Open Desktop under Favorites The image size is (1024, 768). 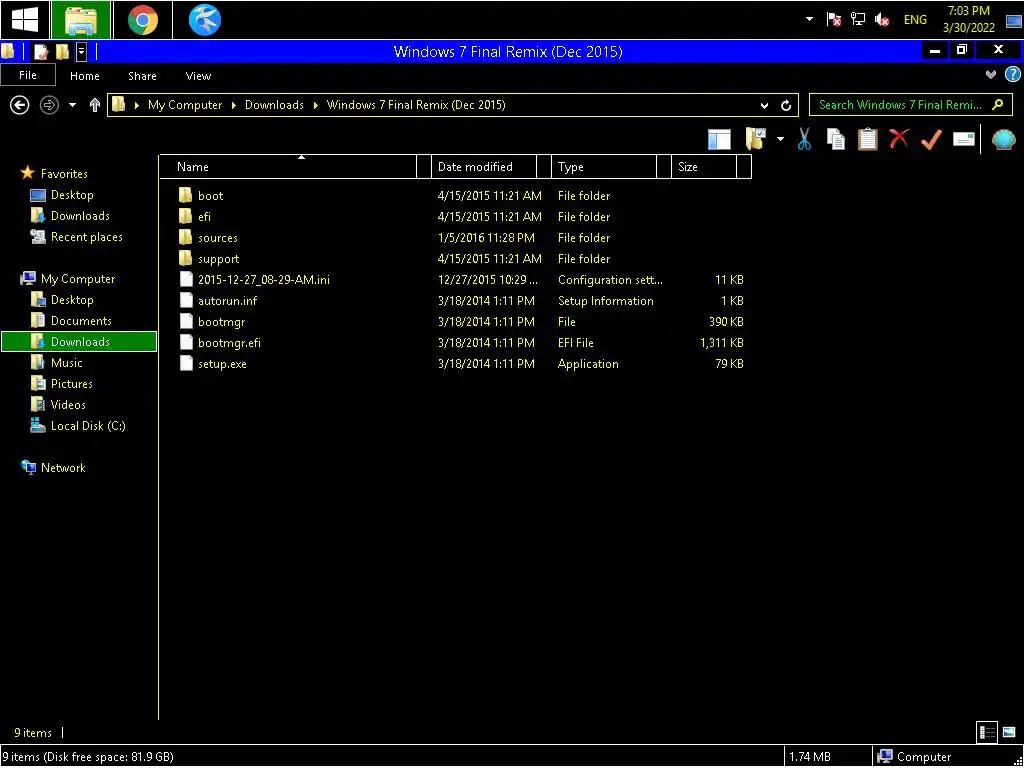[x=72, y=195]
